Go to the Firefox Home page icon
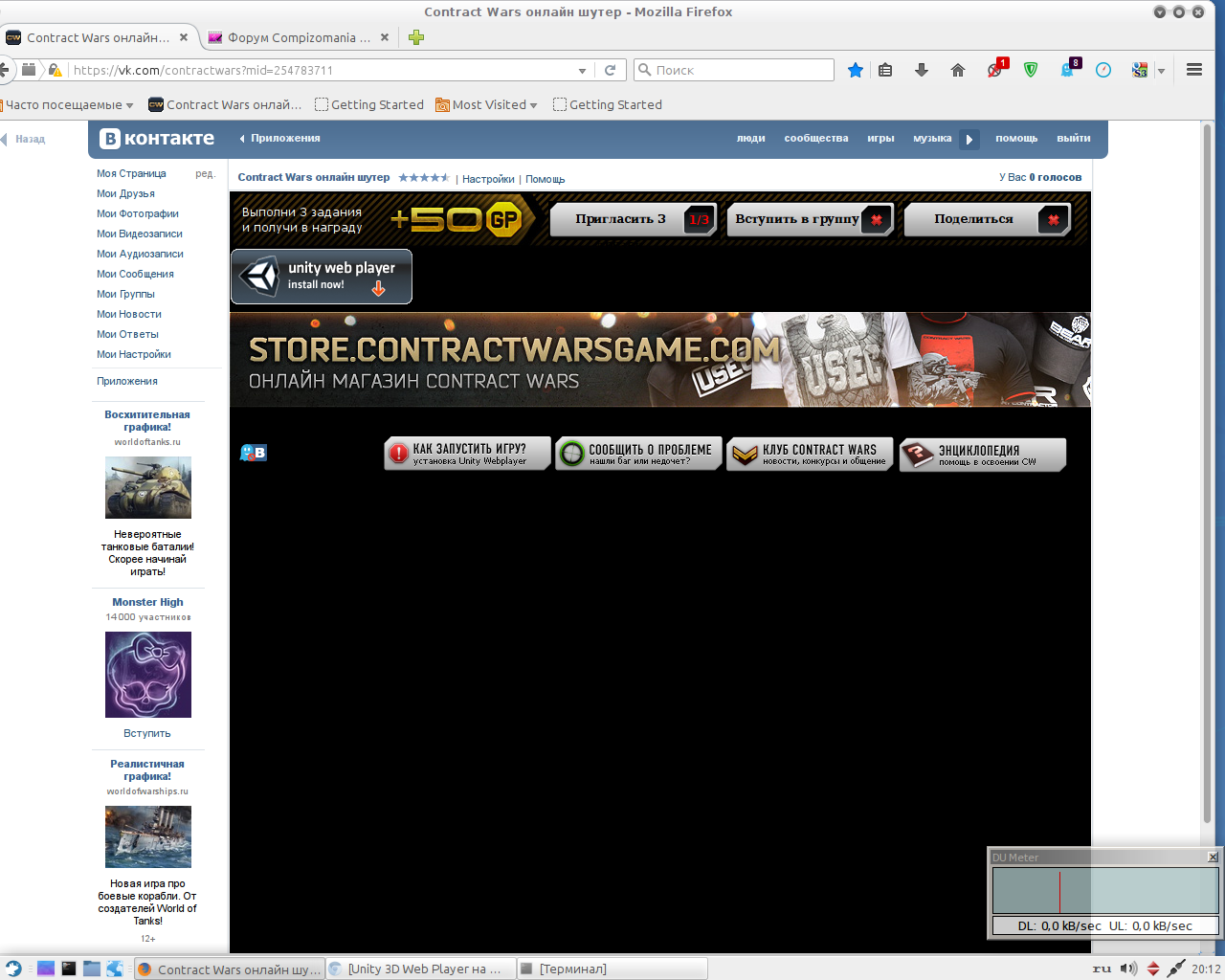Image resolution: width=1225 pixels, height=980 pixels. coord(958,70)
